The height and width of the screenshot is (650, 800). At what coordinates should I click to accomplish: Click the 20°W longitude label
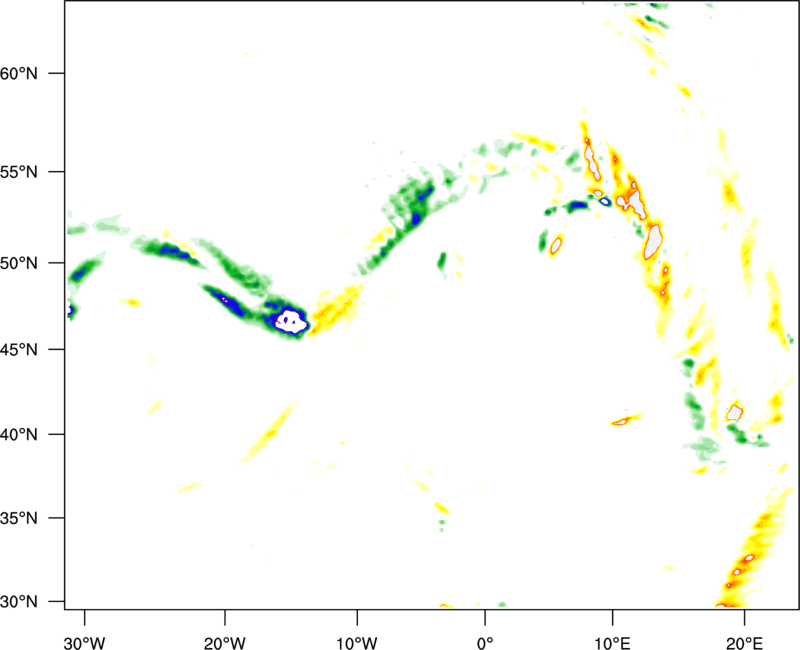[224, 643]
